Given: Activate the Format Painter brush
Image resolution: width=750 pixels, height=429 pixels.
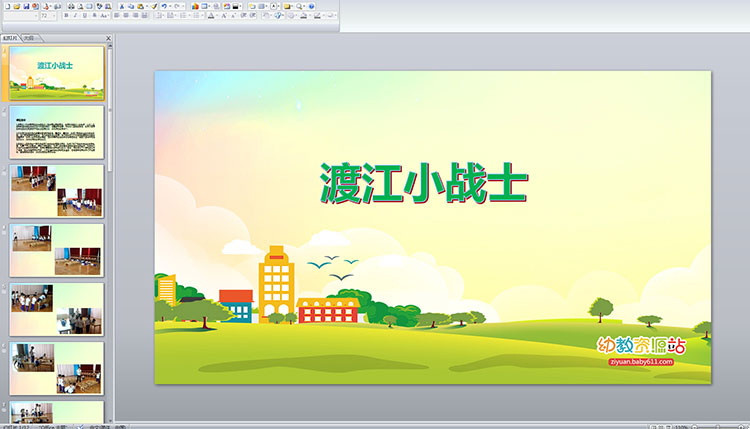Looking at the screenshot, I should (x=154, y=6).
